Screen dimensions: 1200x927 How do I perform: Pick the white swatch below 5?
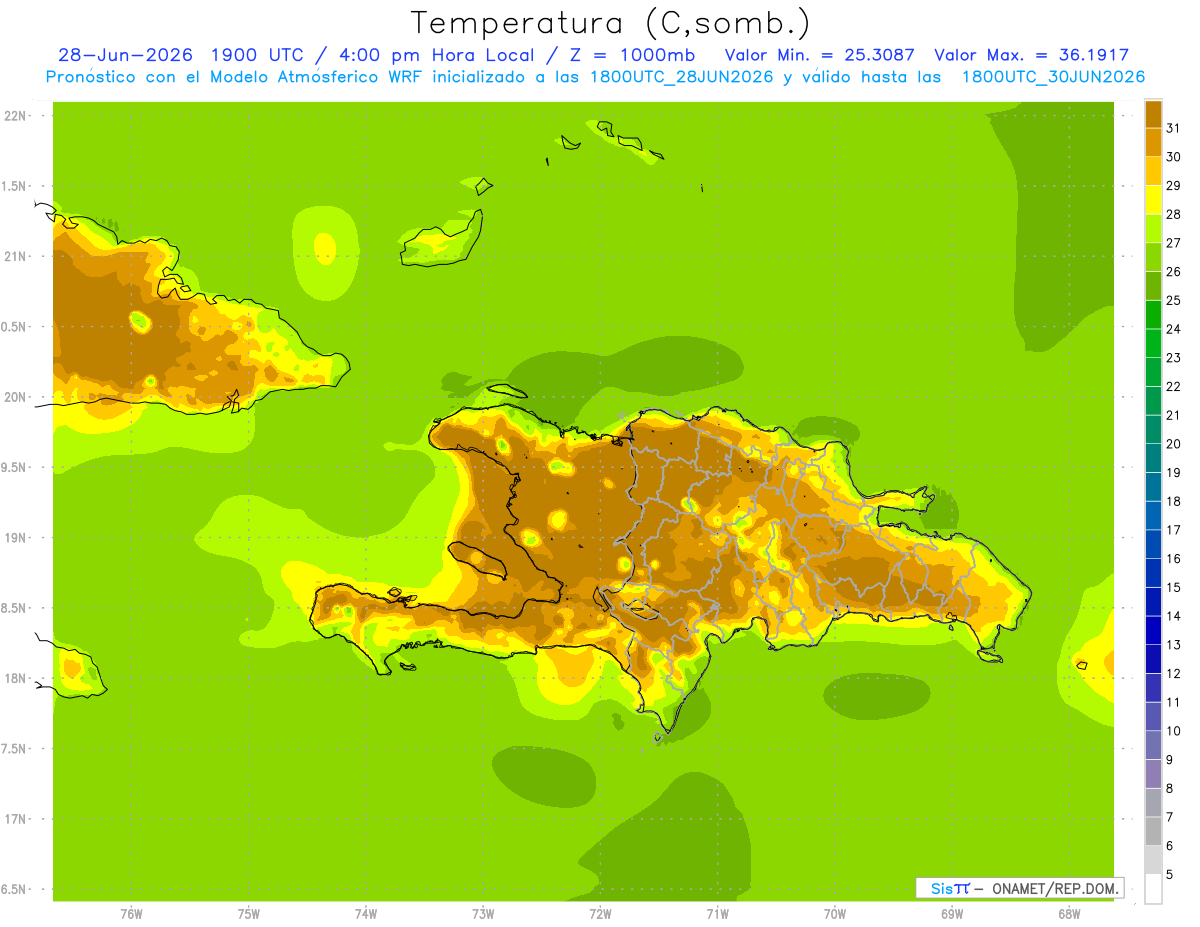(x=1153, y=889)
